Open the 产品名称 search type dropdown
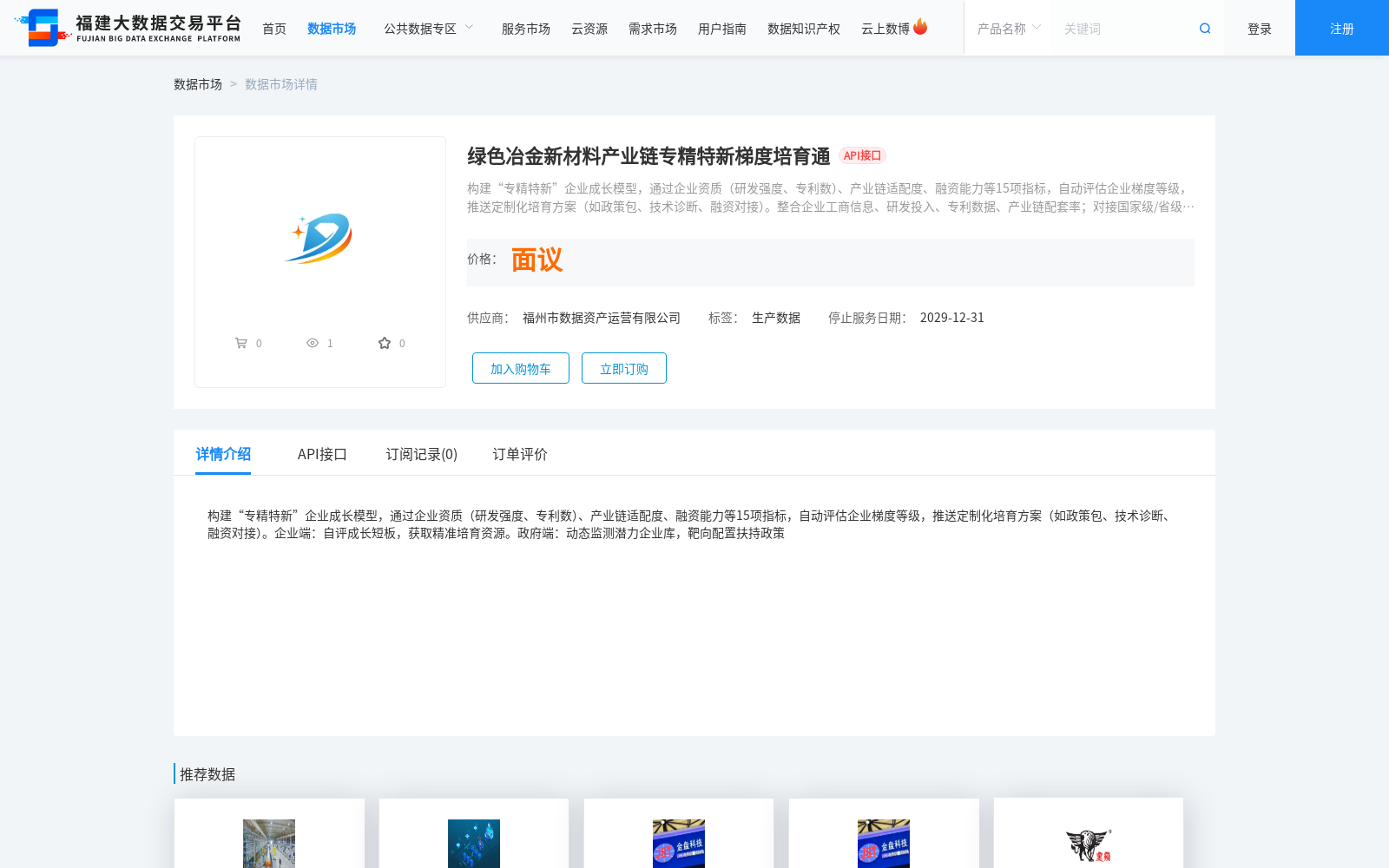The width and height of the screenshot is (1389, 868). click(1008, 29)
